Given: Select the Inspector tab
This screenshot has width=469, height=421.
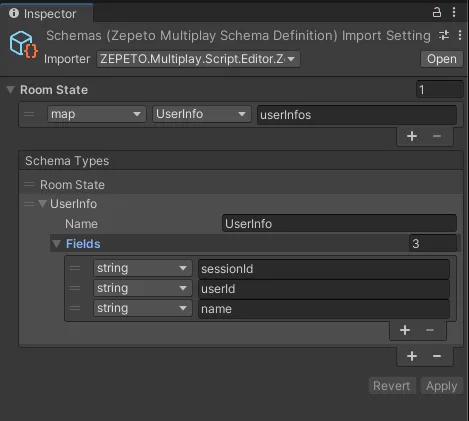Looking at the screenshot, I should click(x=47, y=13).
